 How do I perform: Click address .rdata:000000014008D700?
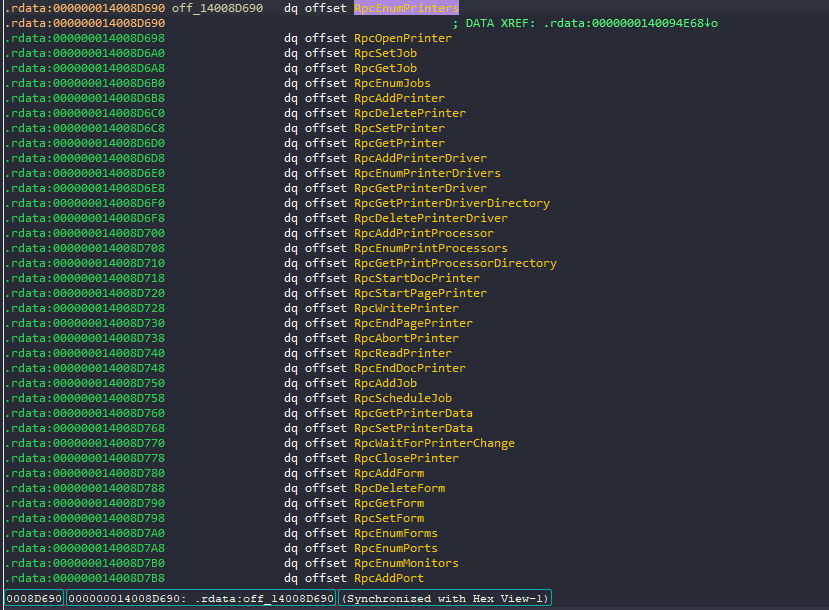pos(85,233)
